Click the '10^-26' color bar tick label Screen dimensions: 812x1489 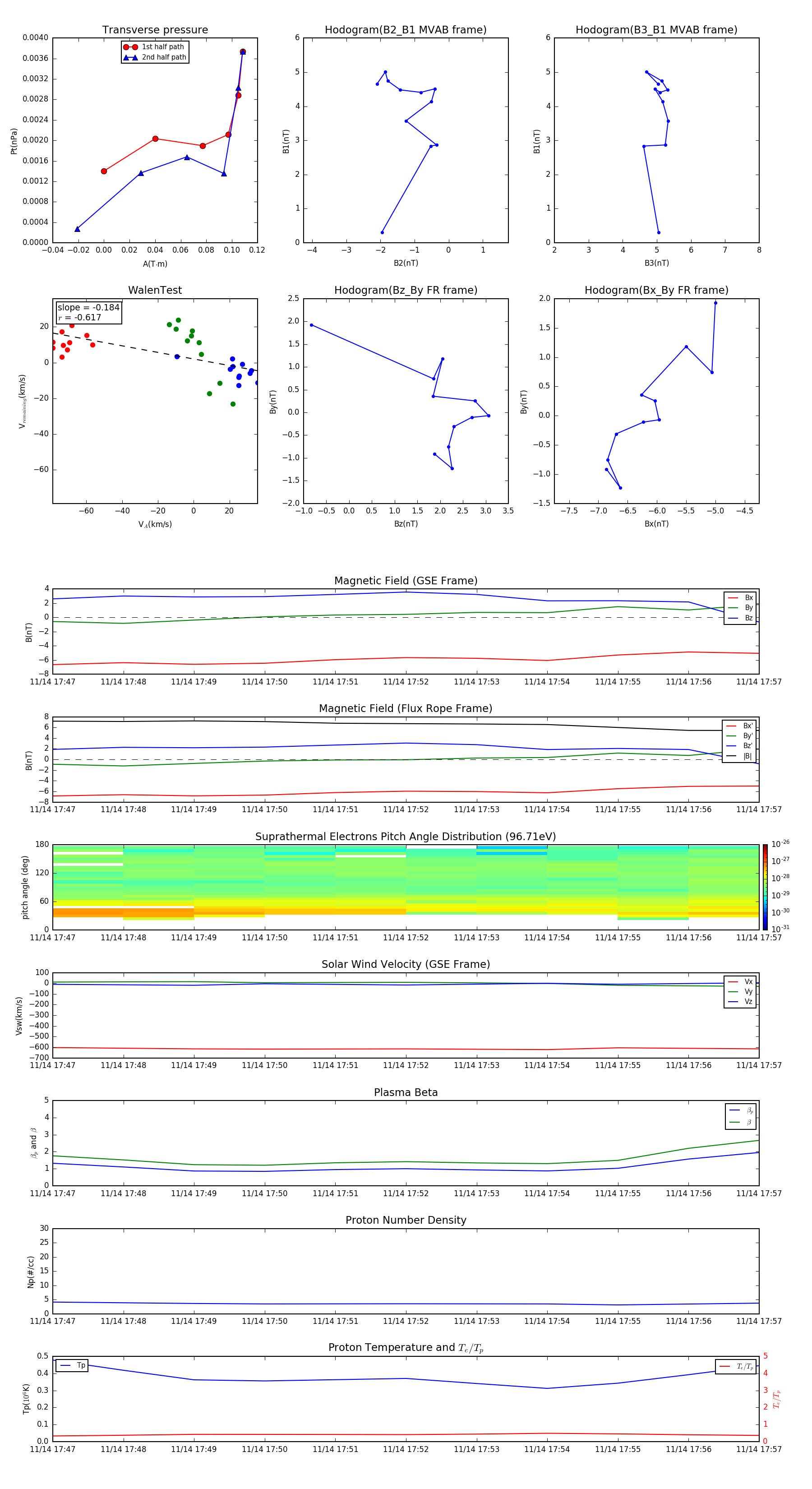coord(781,844)
